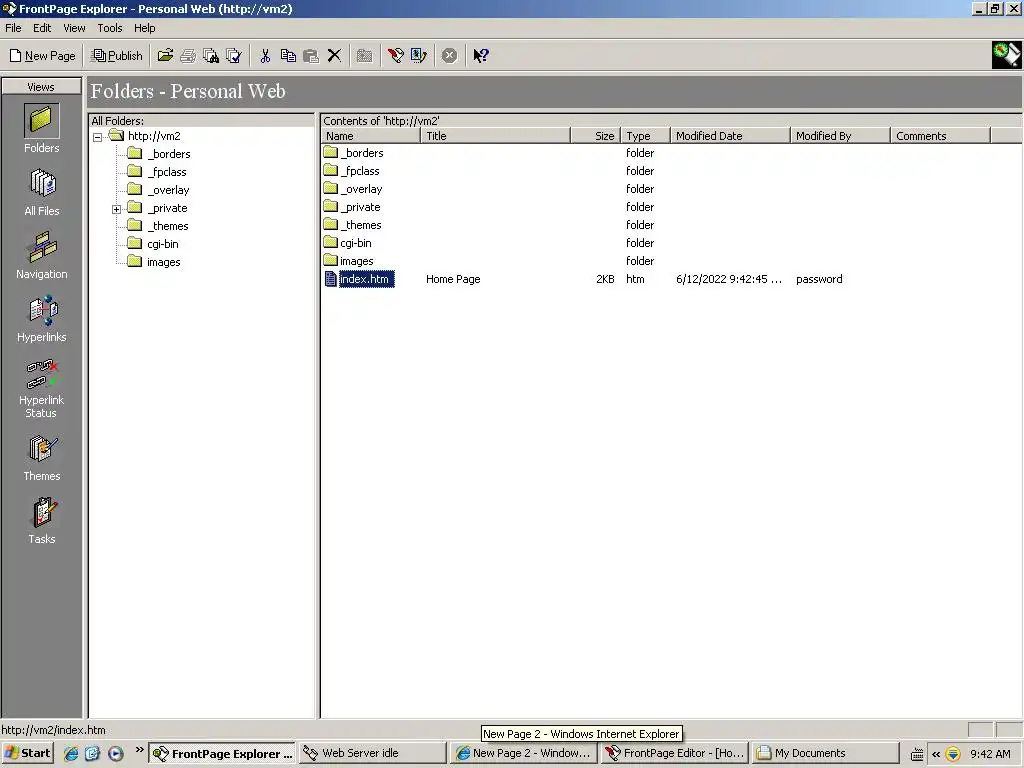Switch to All Files view
Viewport: 1024px width, 768px height.
coord(42,192)
